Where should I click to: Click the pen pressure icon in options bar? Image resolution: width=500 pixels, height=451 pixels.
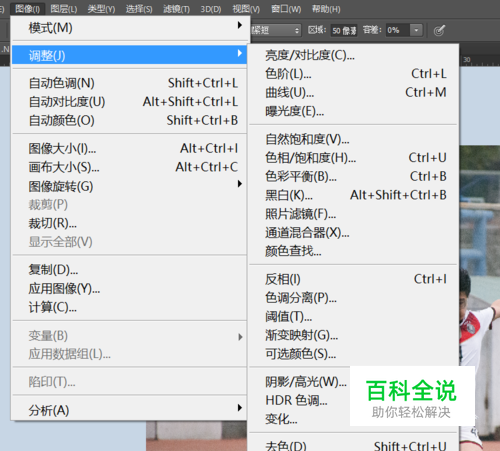(x=439, y=31)
